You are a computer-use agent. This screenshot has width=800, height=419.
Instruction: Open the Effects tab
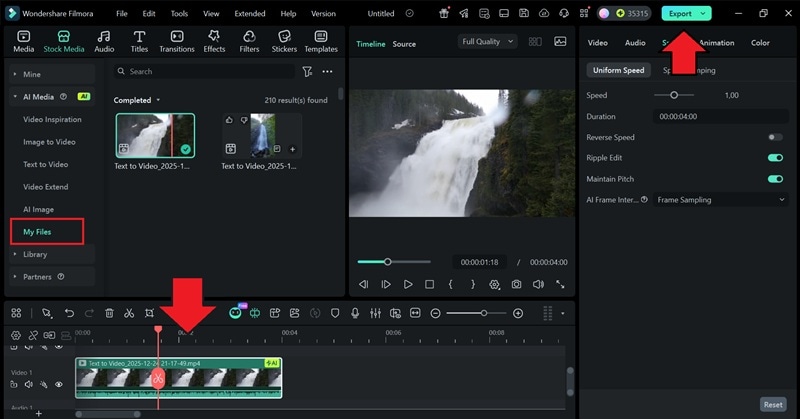click(x=214, y=41)
